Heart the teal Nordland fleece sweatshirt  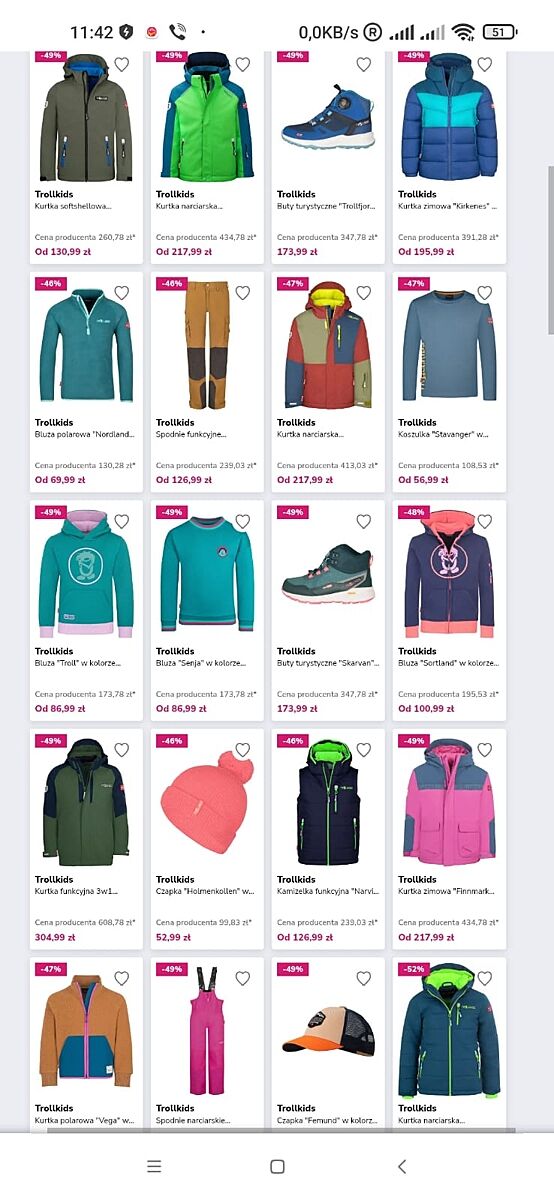(121, 293)
